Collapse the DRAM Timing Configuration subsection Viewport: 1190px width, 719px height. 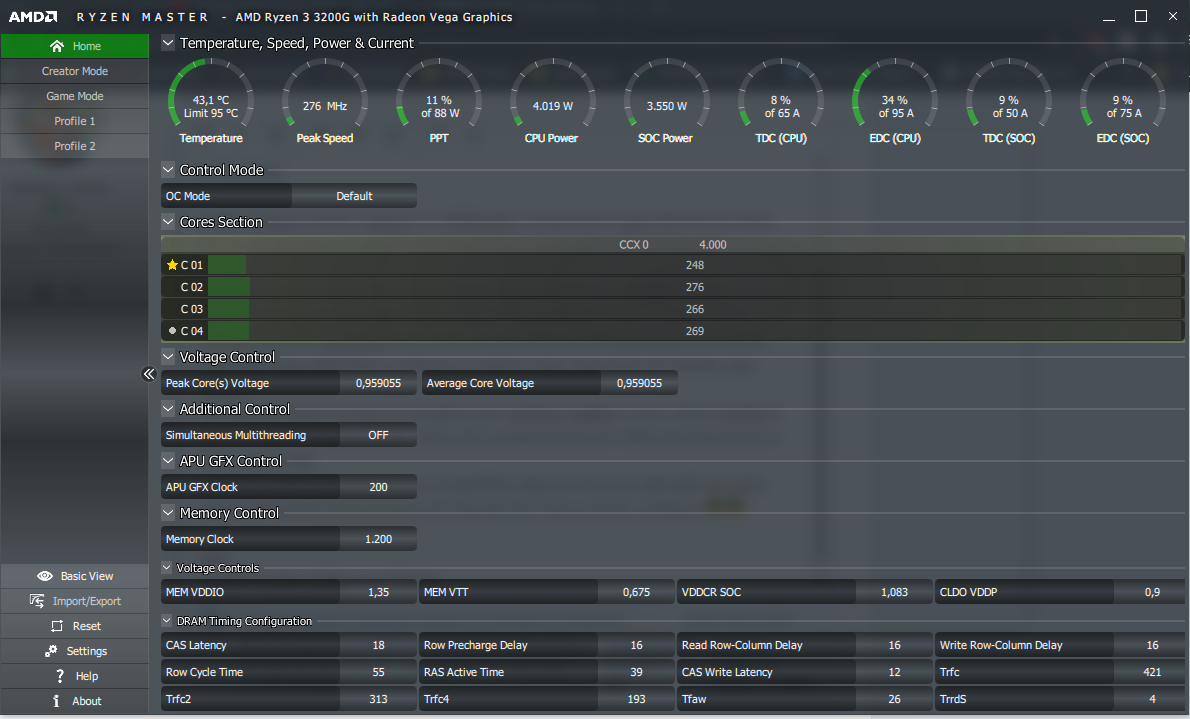[x=167, y=621]
